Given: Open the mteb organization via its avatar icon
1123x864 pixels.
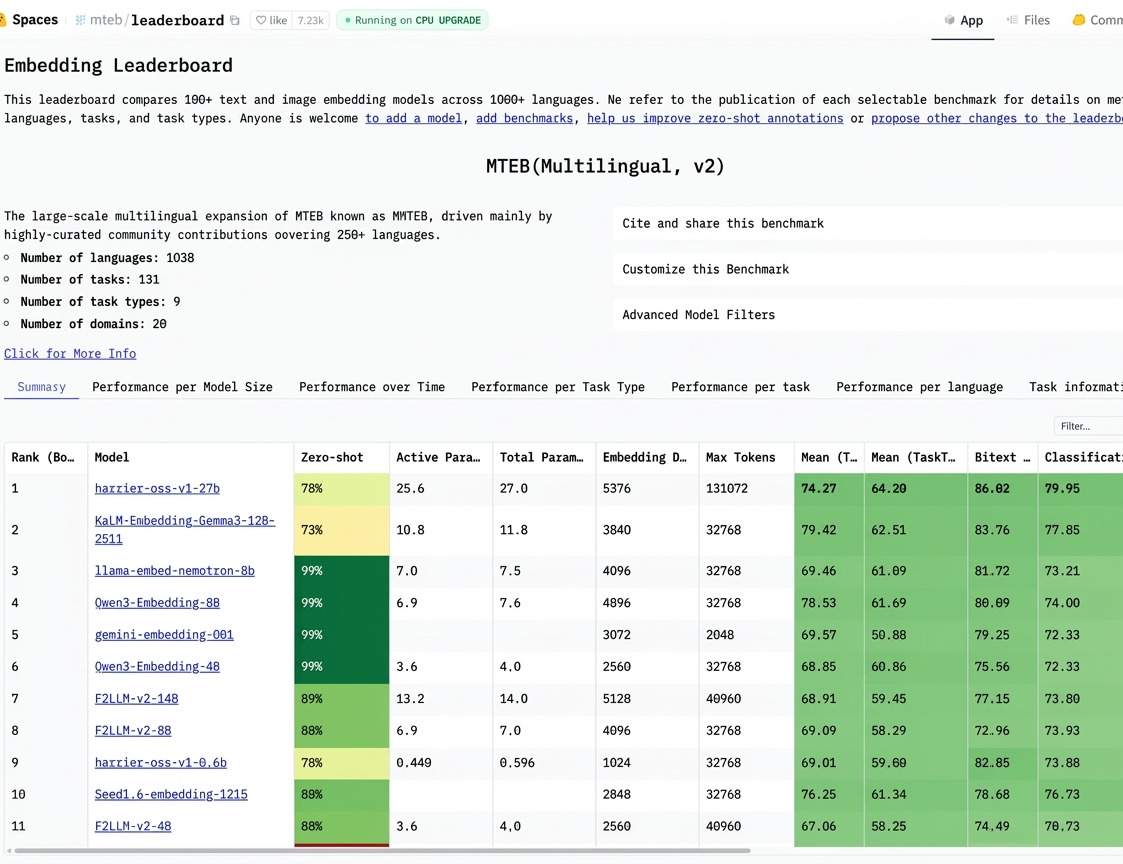Looking at the screenshot, I should pyautogui.click(x=80, y=18).
